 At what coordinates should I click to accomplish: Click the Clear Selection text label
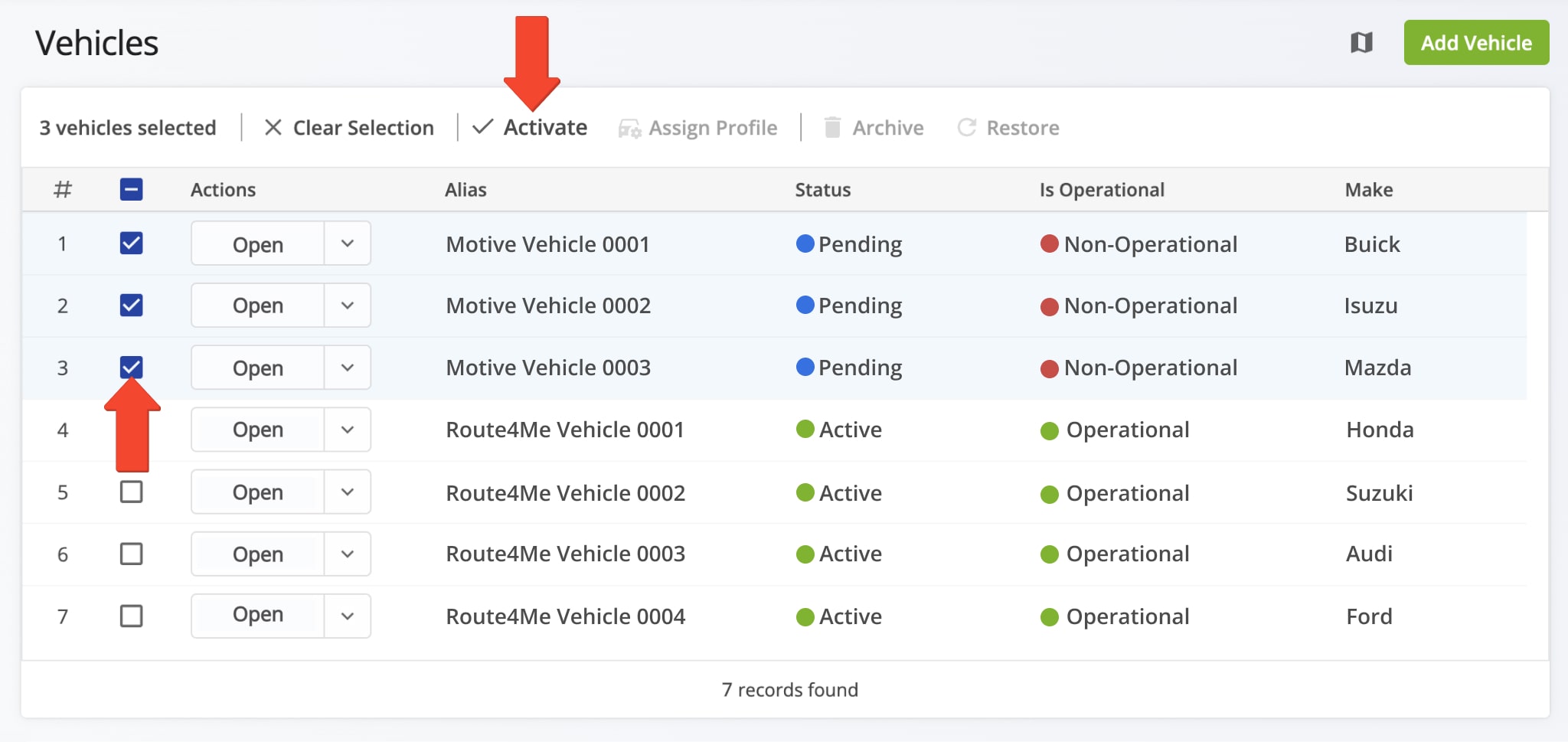tap(364, 128)
